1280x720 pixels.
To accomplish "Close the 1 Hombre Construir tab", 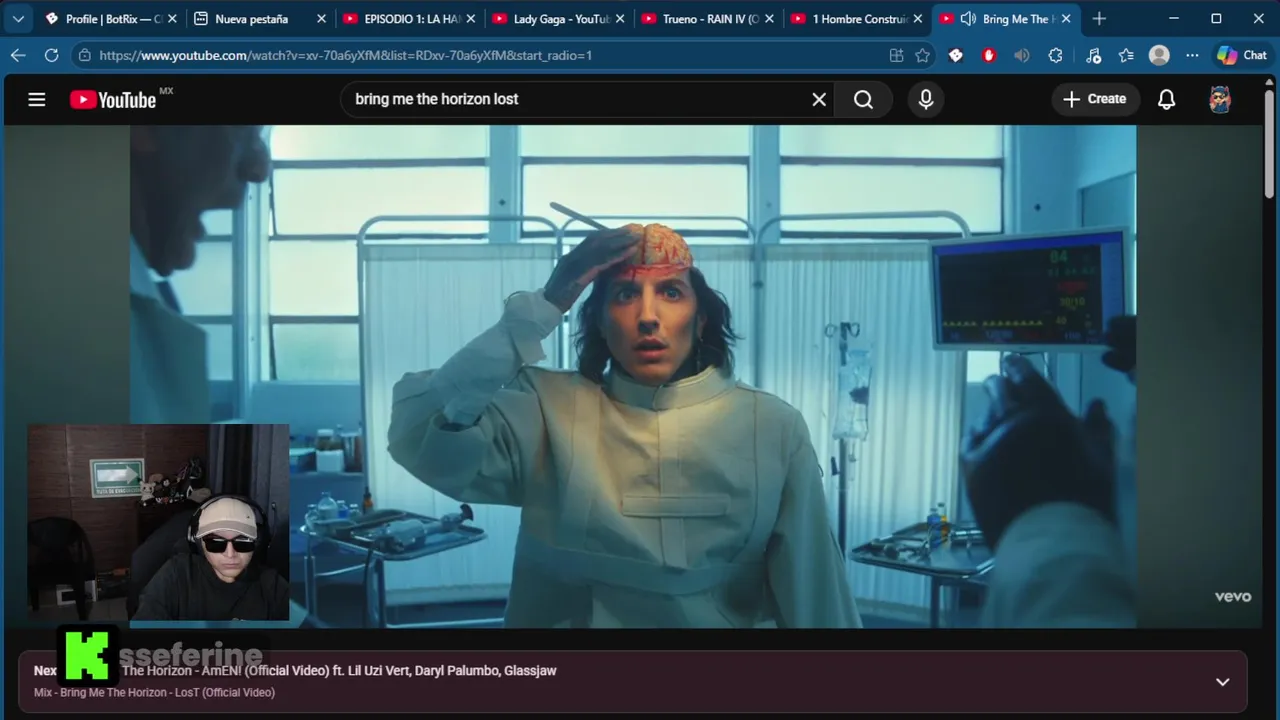I will click(x=917, y=18).
